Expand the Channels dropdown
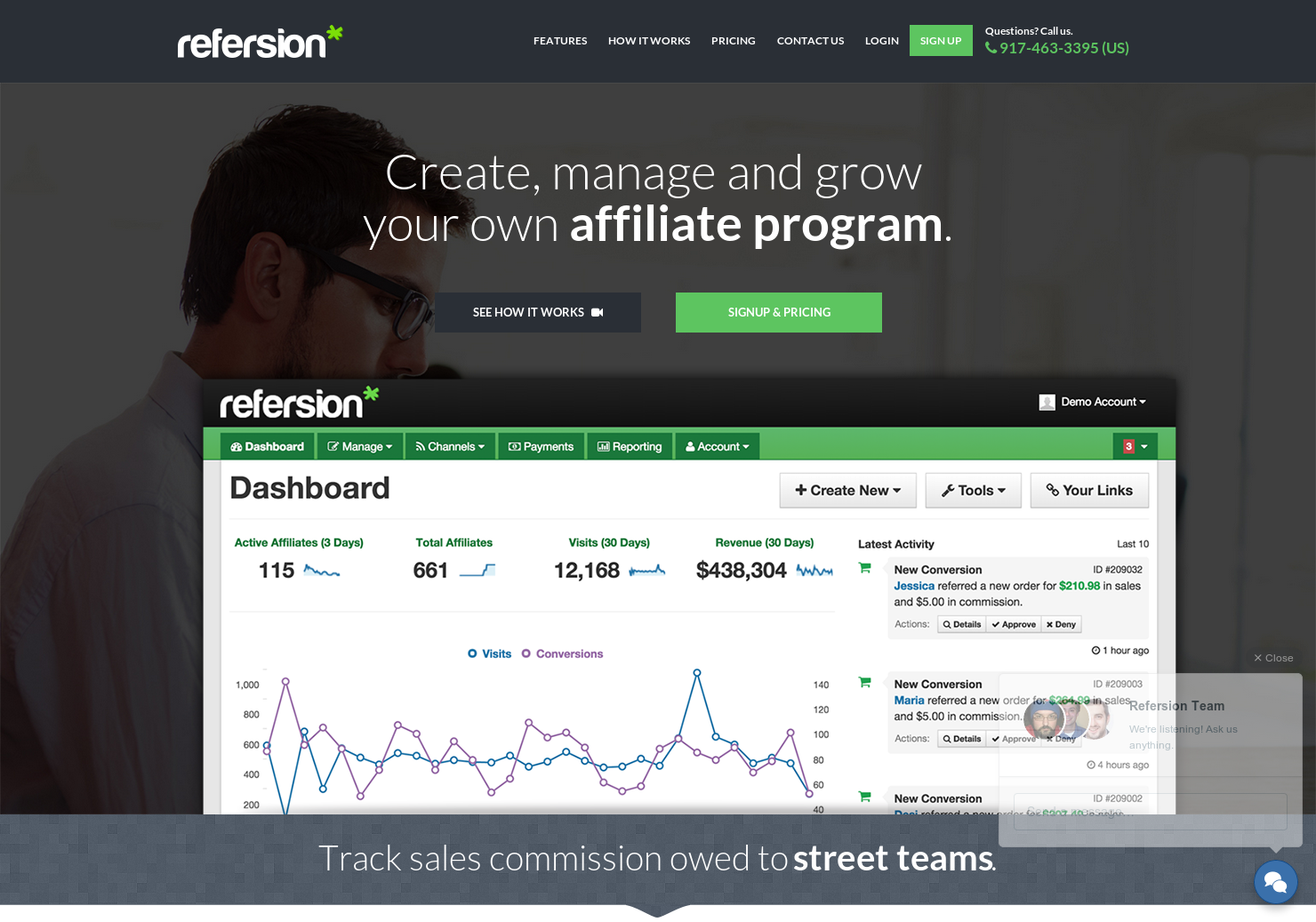The width and height of the screenshot is (1316, 922). tap(450, 446)
